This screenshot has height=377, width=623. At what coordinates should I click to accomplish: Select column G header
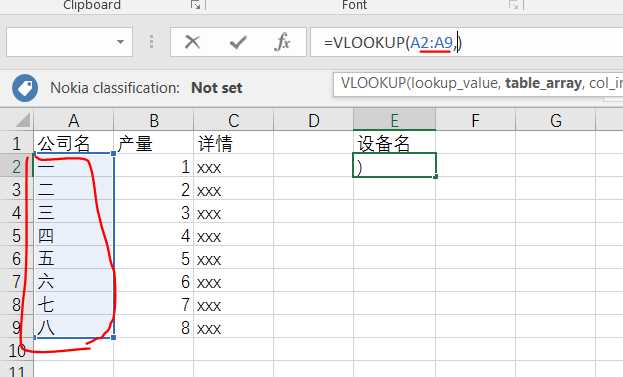tap(555, 120)
